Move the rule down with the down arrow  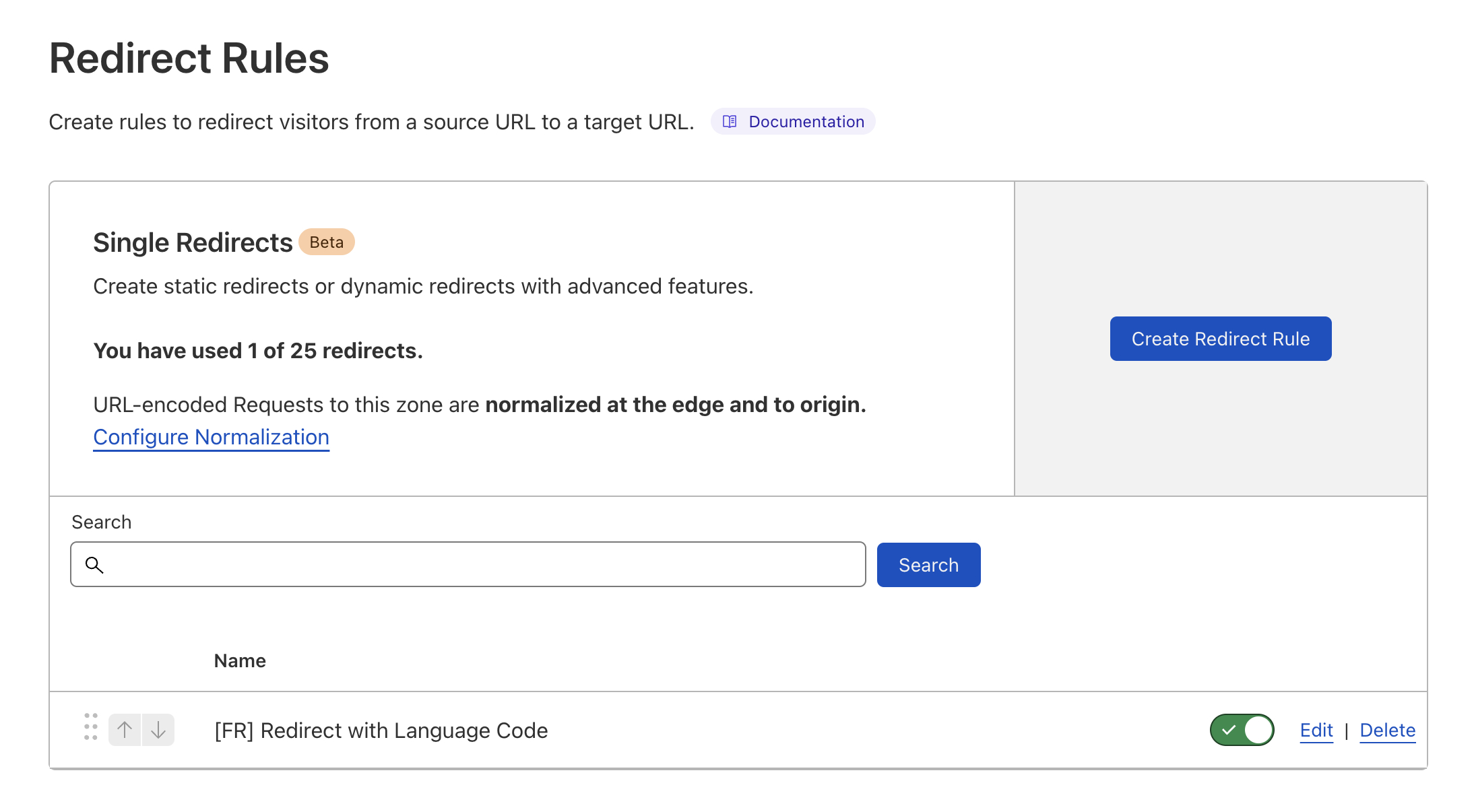pos(158,730)
